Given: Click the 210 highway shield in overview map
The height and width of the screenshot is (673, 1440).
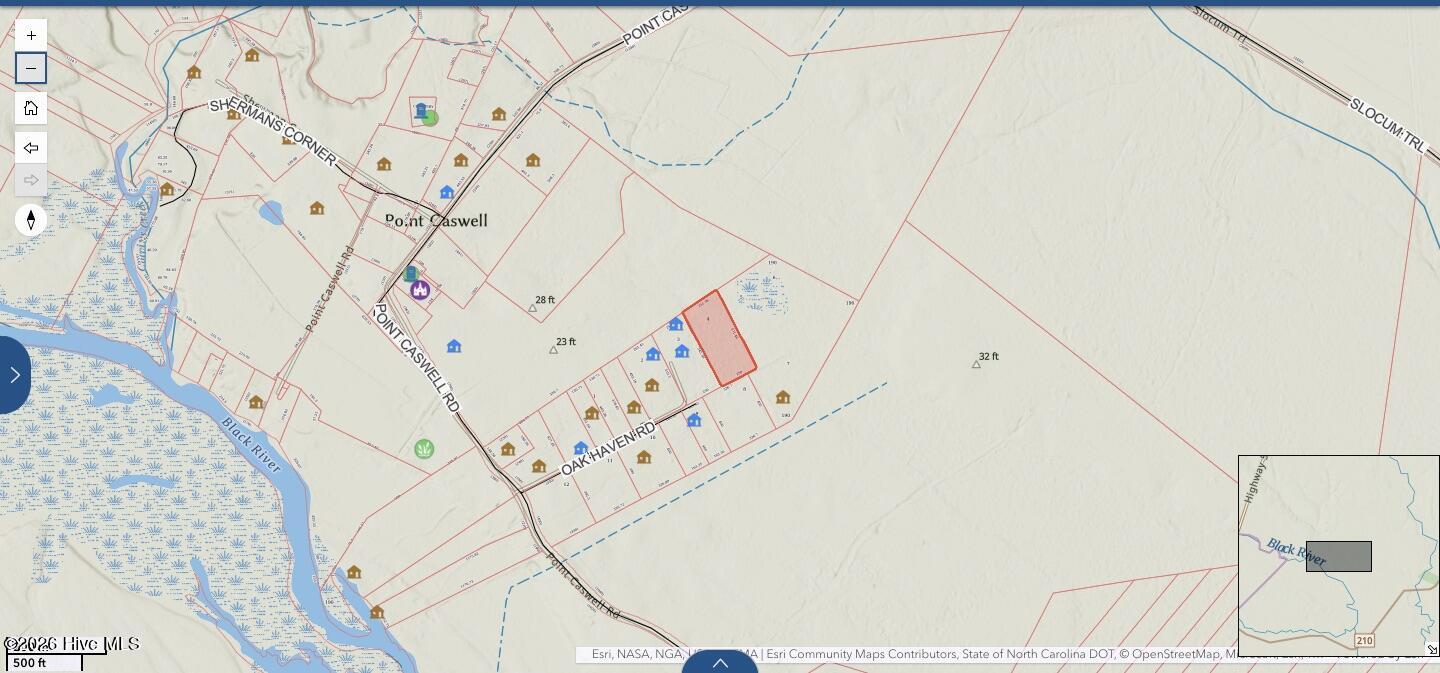Looking at the screenshot, I should (1364, 641).
